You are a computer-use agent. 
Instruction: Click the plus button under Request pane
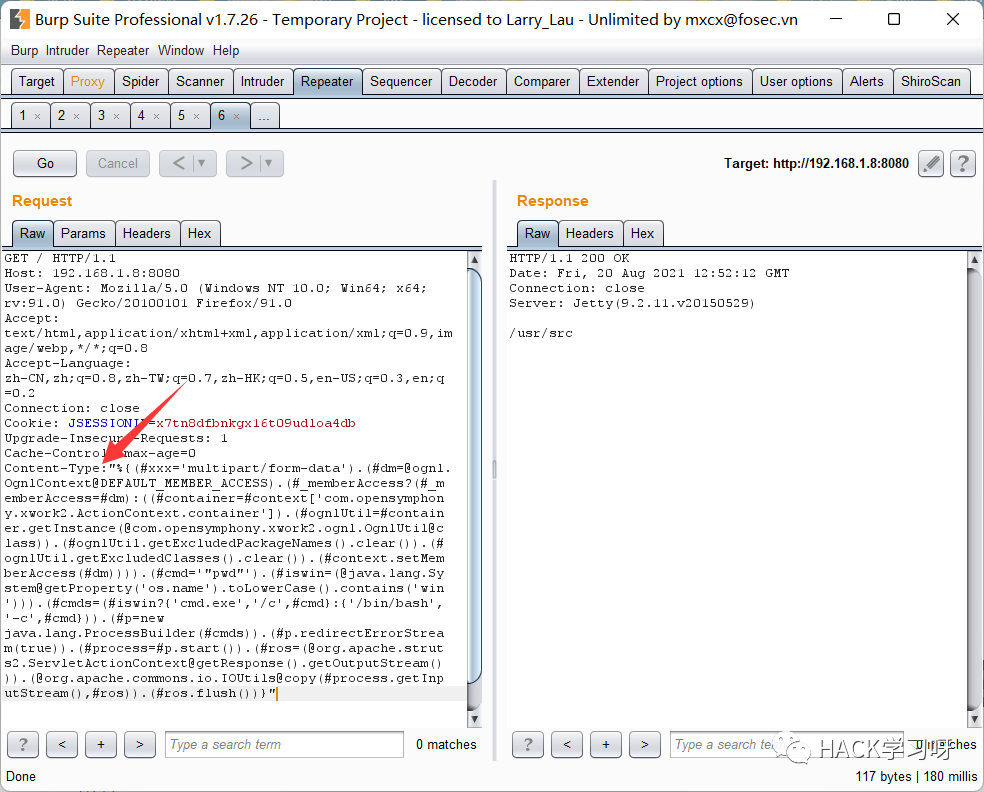101,745
